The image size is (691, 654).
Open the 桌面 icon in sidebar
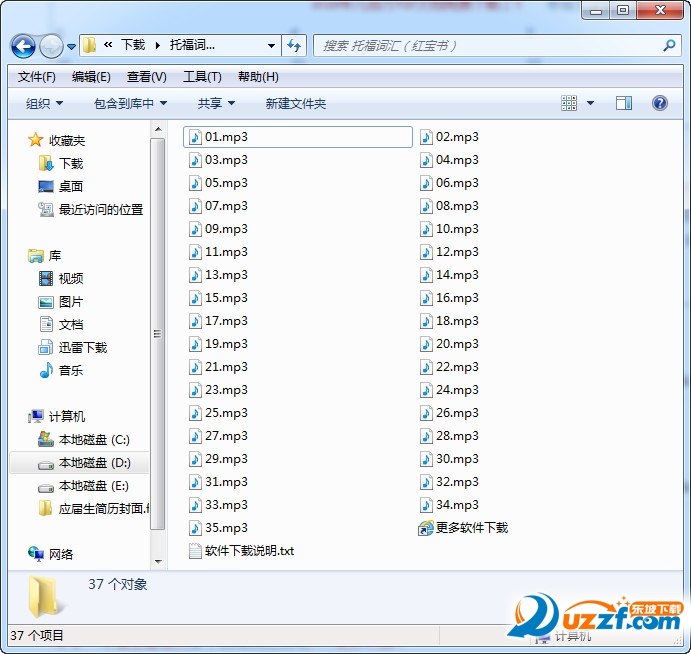45,186
